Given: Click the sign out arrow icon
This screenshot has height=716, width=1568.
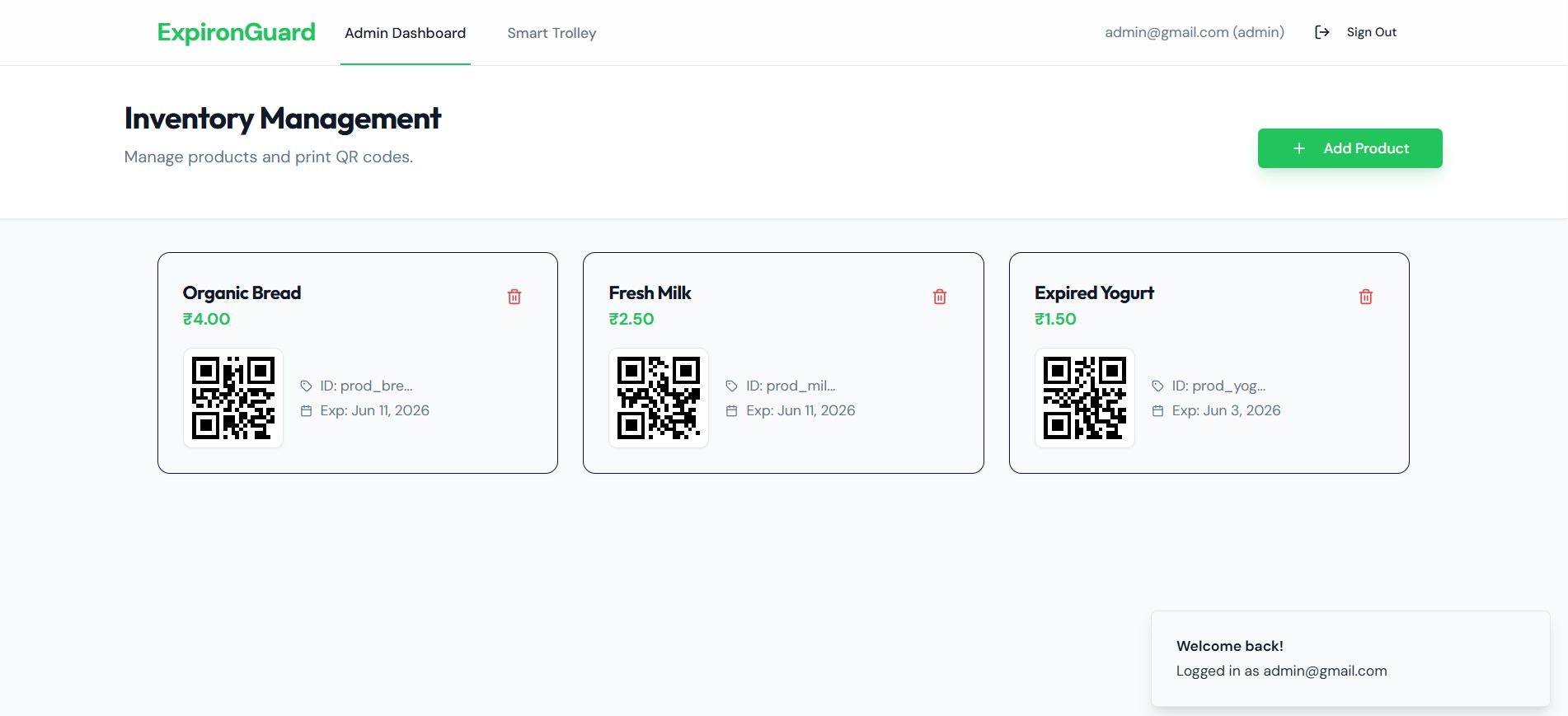Looking at the screenshot, I should click(1322, 32).
